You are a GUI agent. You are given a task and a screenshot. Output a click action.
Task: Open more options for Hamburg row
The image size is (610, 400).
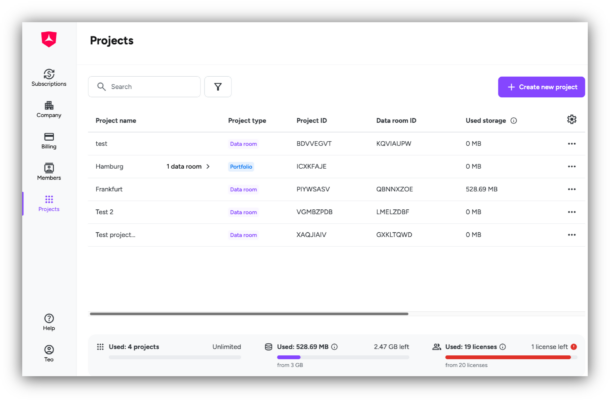pyautogui.click(x=571, y=167)
